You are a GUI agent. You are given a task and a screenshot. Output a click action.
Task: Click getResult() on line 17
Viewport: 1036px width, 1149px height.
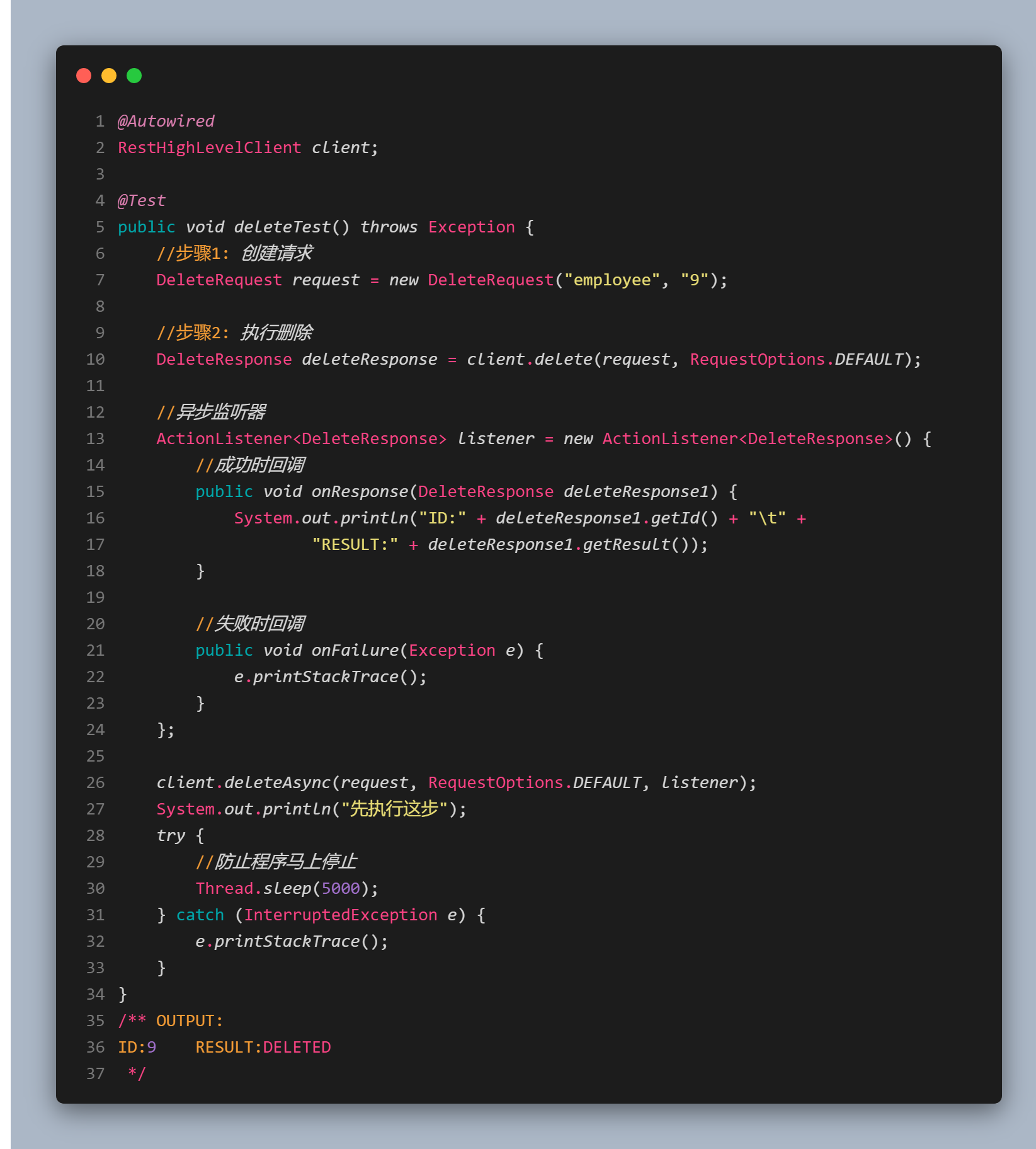[x=636, y=544]
